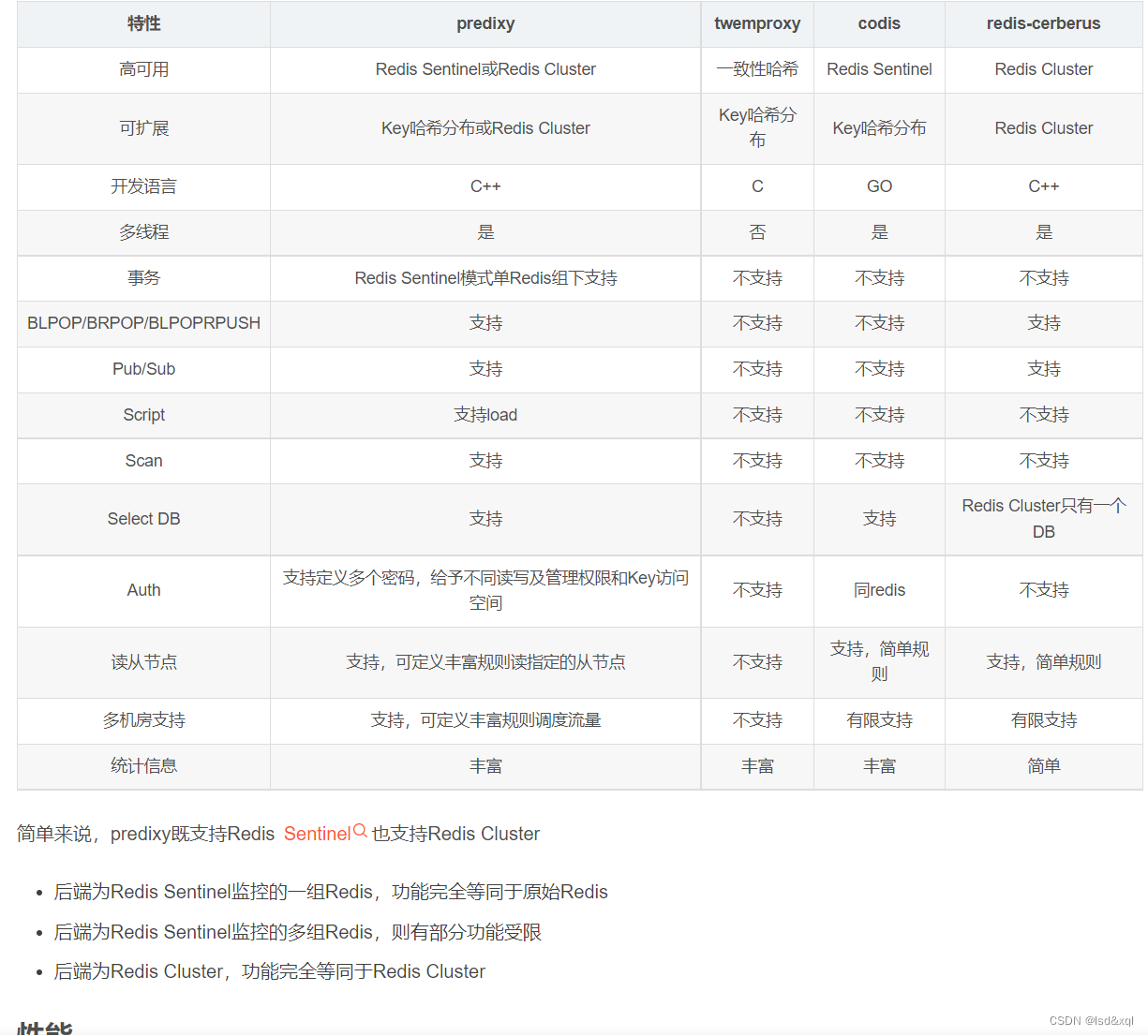Click the codis Select DB cell '支持'

pyautogui.click(x=879, y=519)
